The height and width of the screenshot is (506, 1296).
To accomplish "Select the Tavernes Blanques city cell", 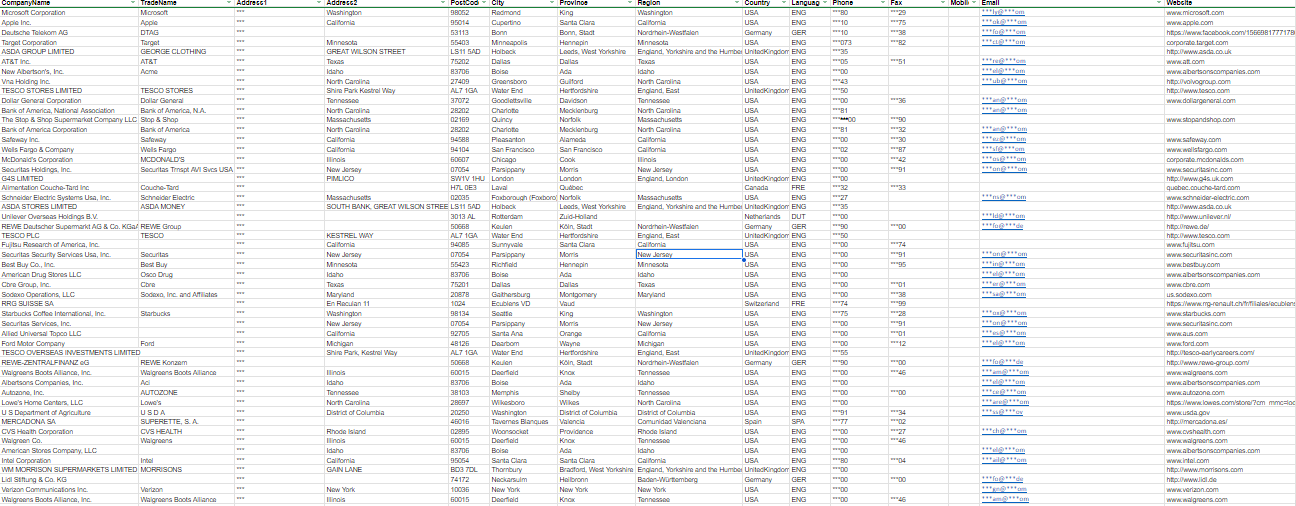I will pyautogui.click(x=524, y=422).
